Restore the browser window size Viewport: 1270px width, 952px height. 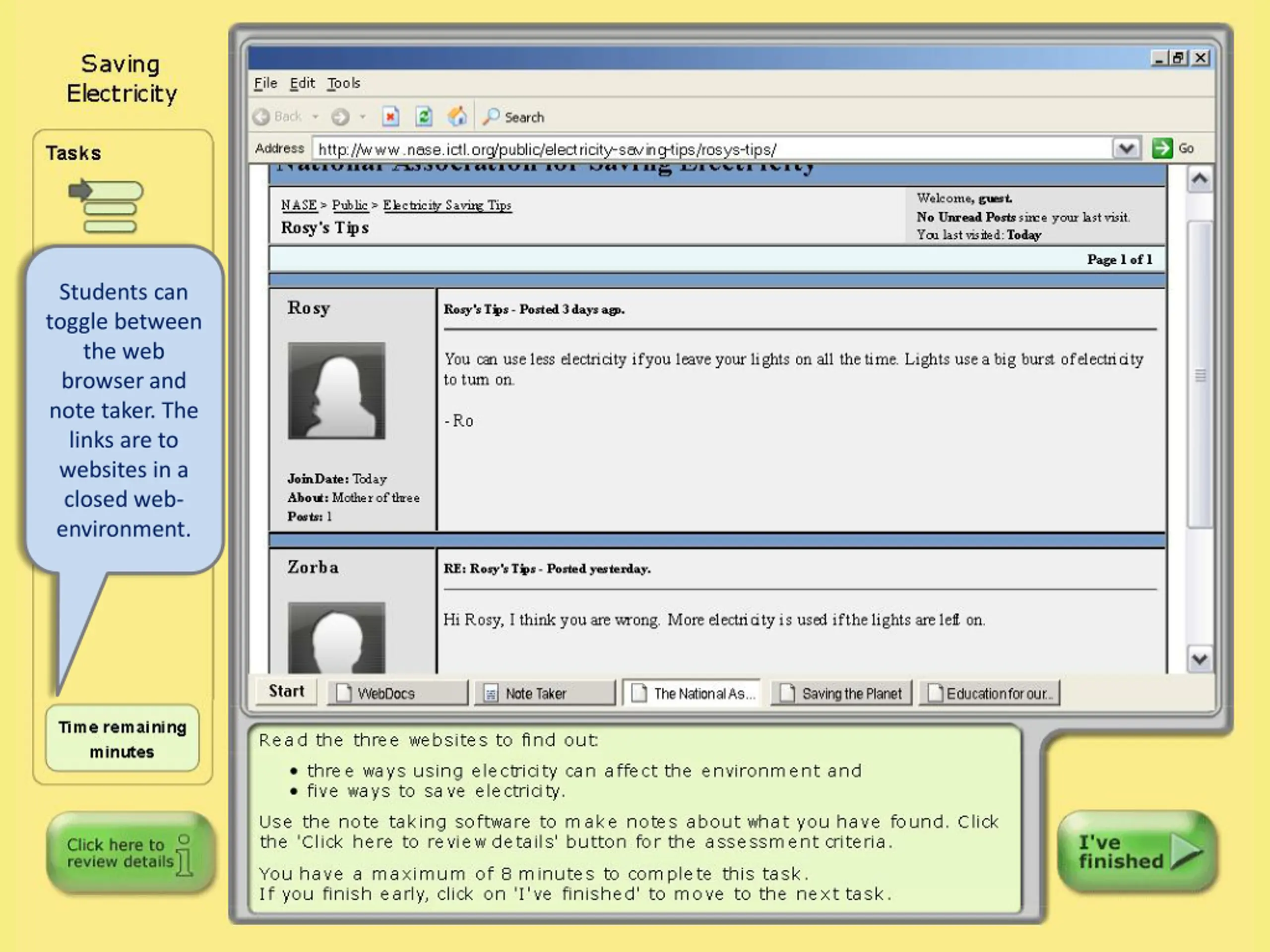pyautogui.click(x=1179, y=58)
